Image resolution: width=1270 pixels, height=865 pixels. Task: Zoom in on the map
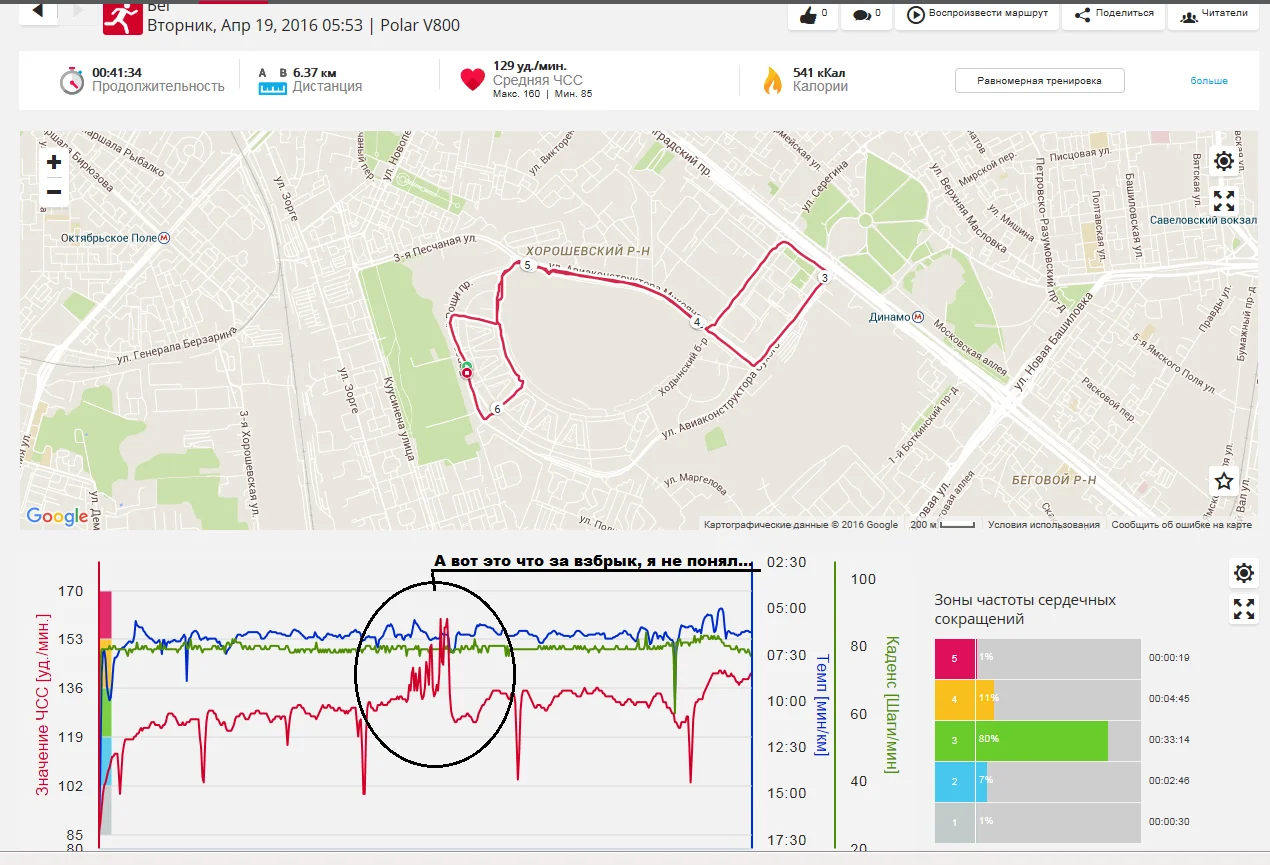(54, 162)
